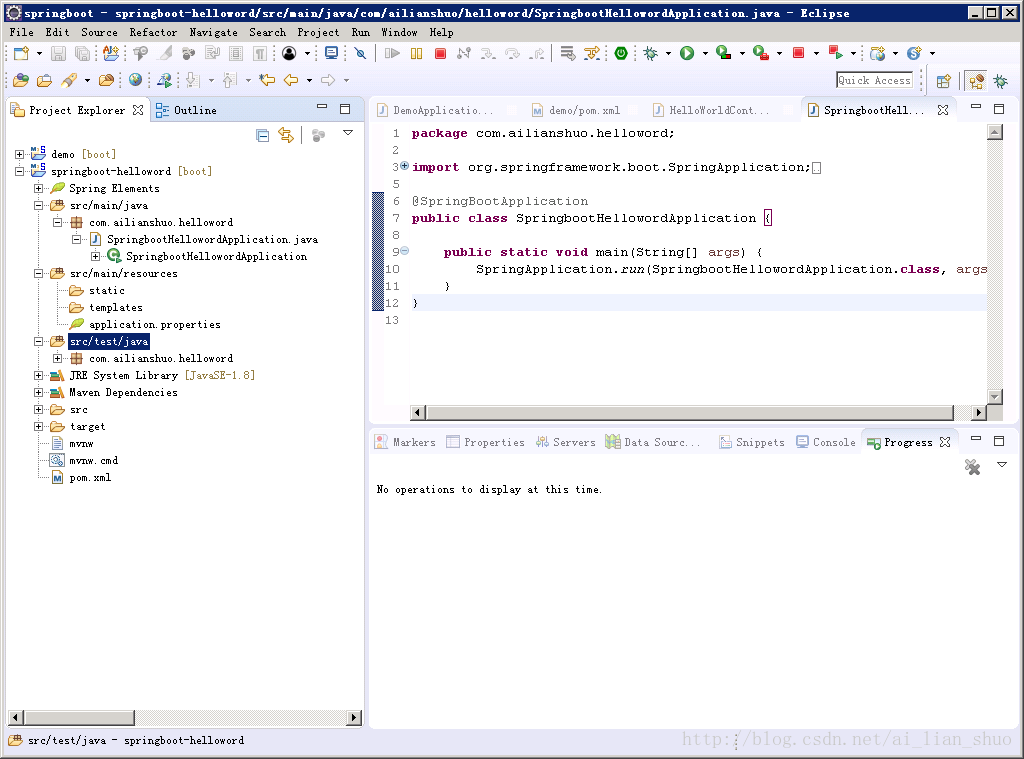This screenshot has height=759, width=1024.
Task: Select application.properties in the project tree
Action: click(154, 324)
